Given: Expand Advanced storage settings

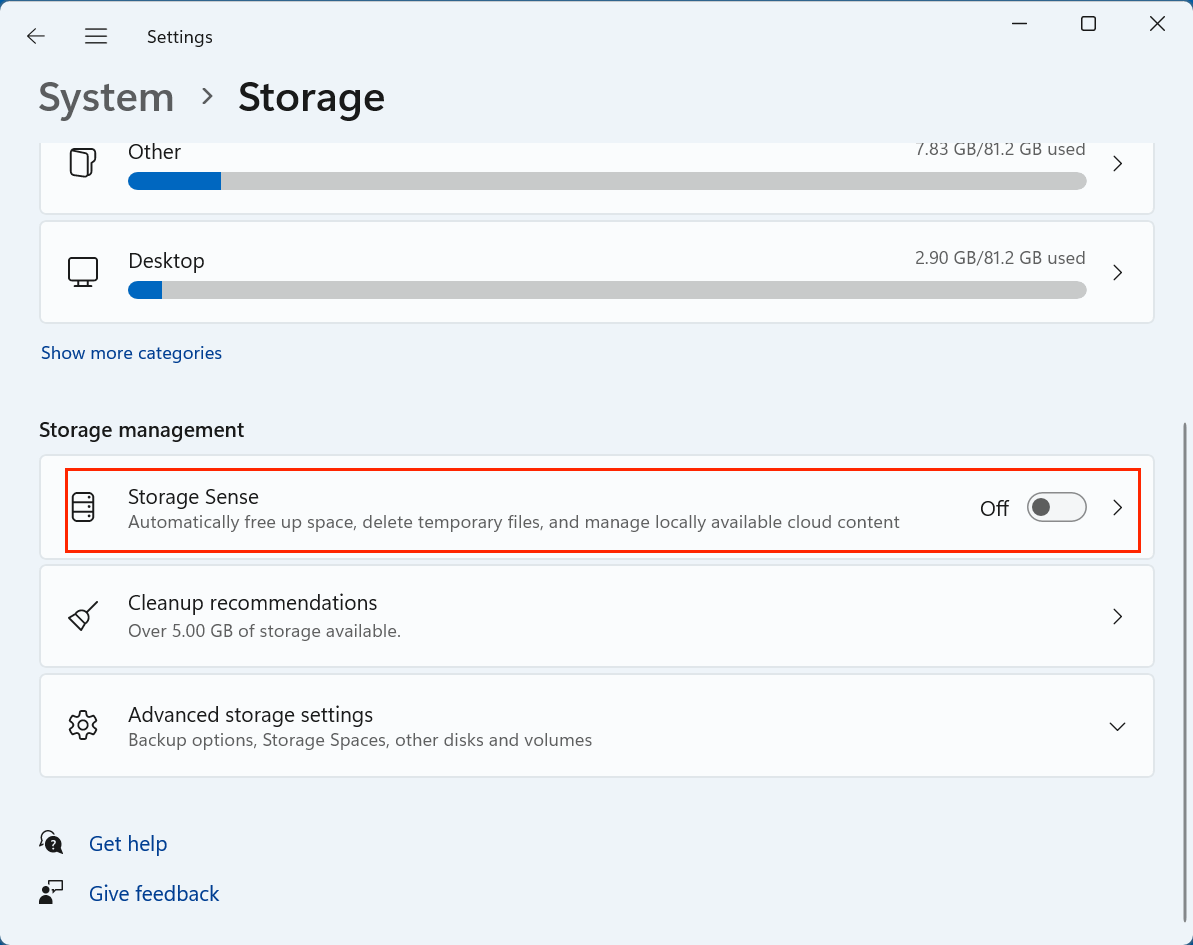Looking at the screenshot, I should (1117, 726).
